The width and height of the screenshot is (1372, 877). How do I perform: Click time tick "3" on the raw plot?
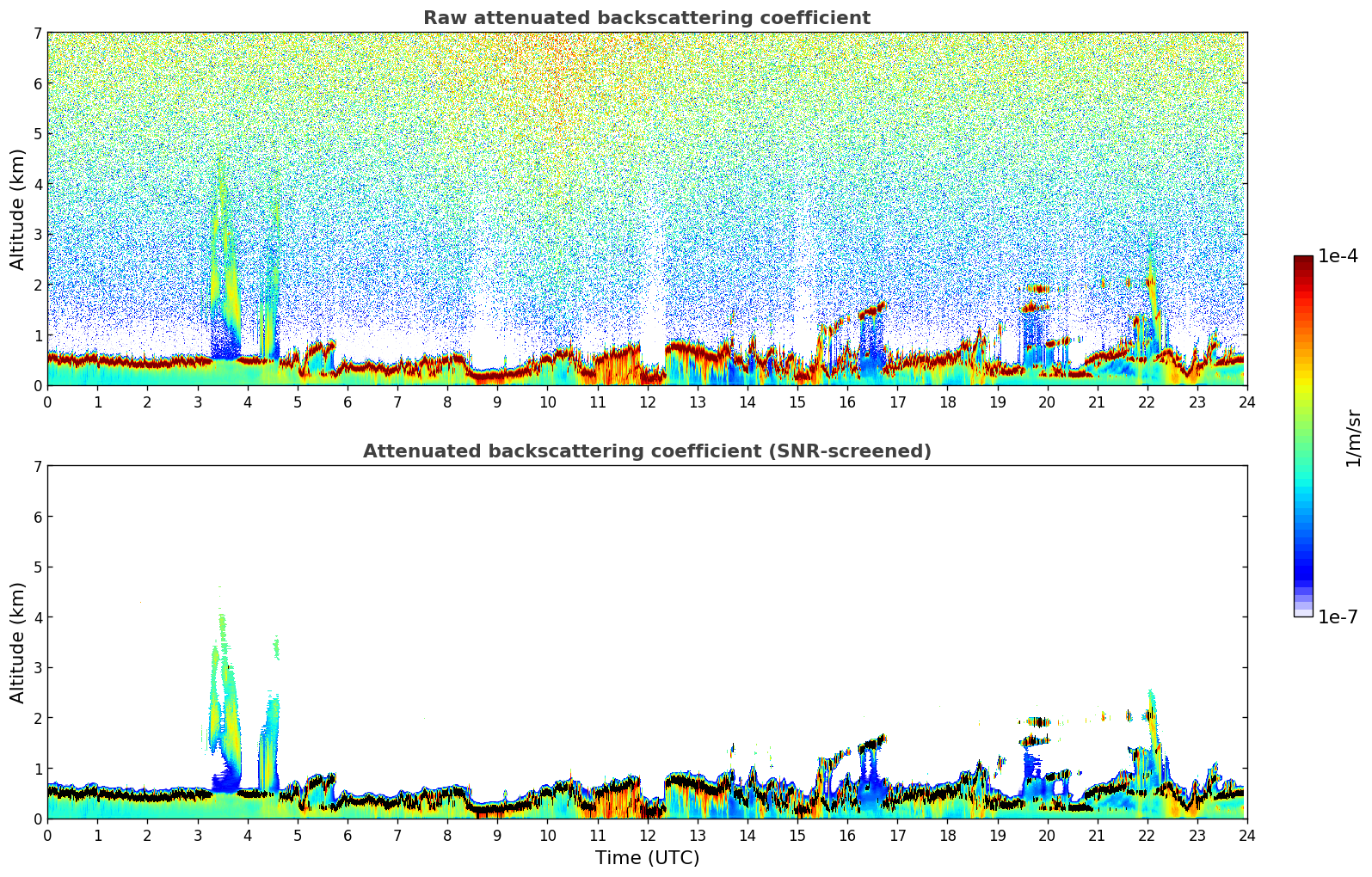[197, 402]
